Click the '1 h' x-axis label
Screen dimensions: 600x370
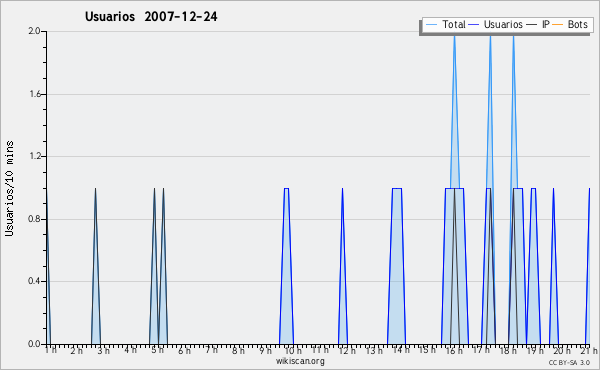pyautogui.click(x=51, y=350)
